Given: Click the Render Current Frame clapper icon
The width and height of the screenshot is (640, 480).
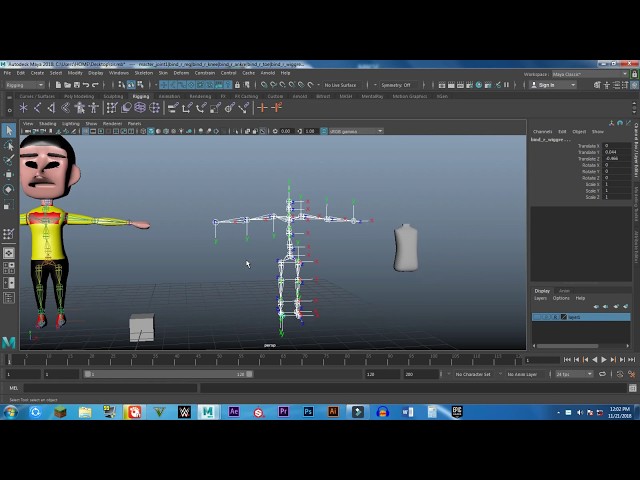Looking at the screenshot, I should pos(451,85).
